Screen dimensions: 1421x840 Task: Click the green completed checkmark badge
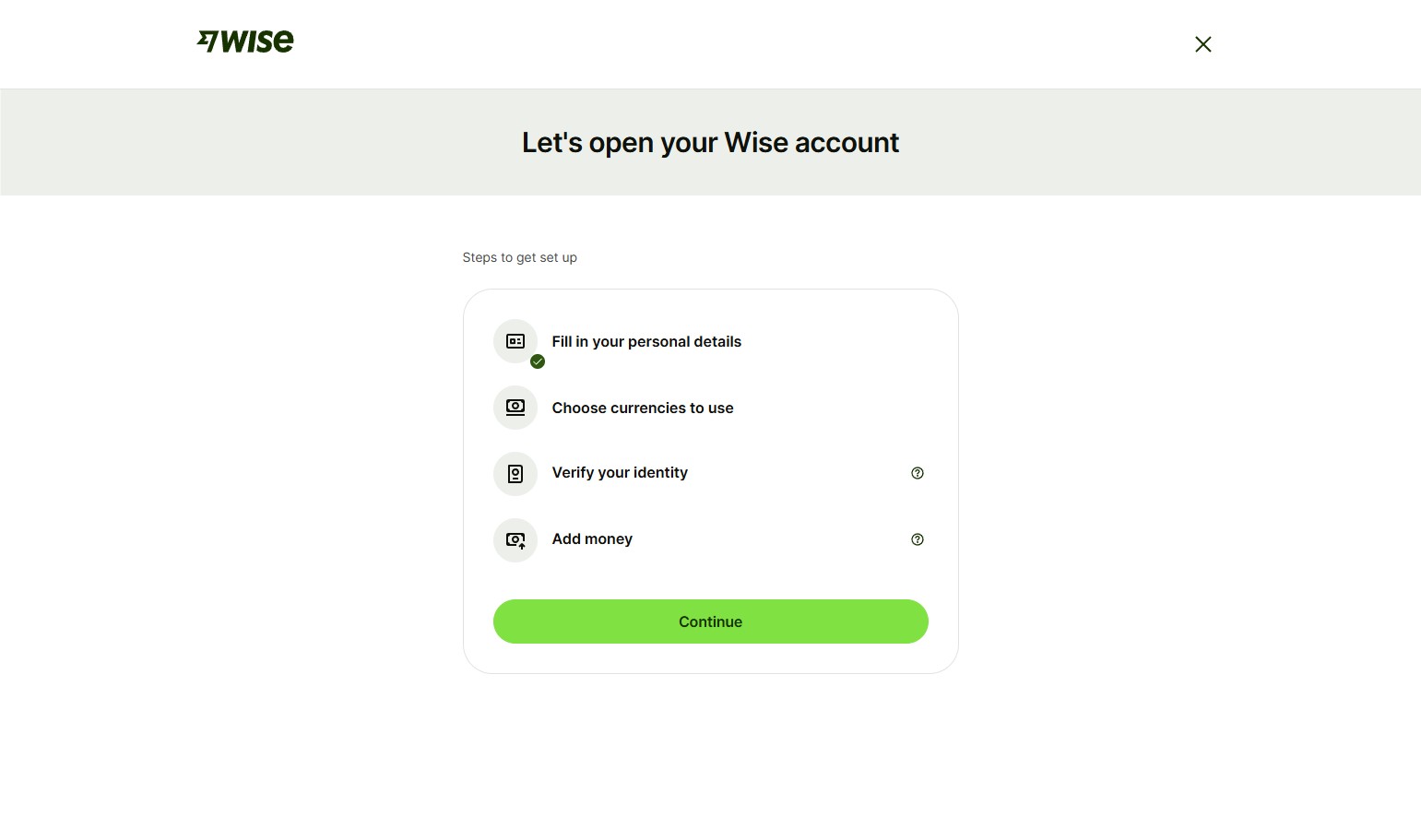(x=538, y=361)
